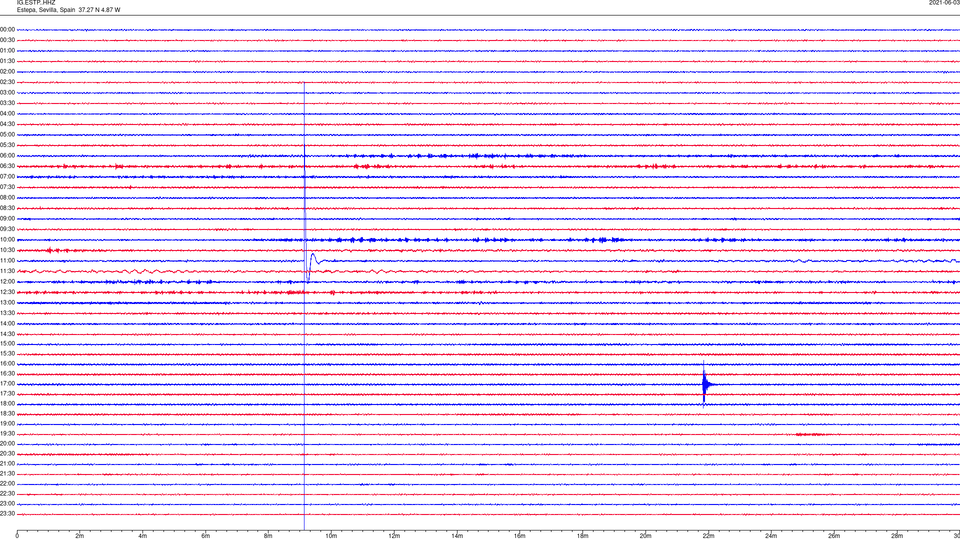This screenshot has width=960, height=540.
Task: Click the 23:30 time label
Action: 7,514
